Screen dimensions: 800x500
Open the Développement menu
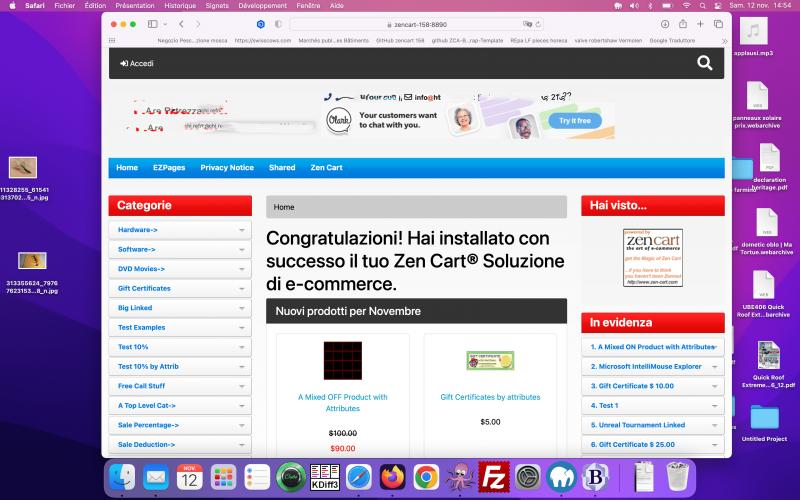[262, 6]
